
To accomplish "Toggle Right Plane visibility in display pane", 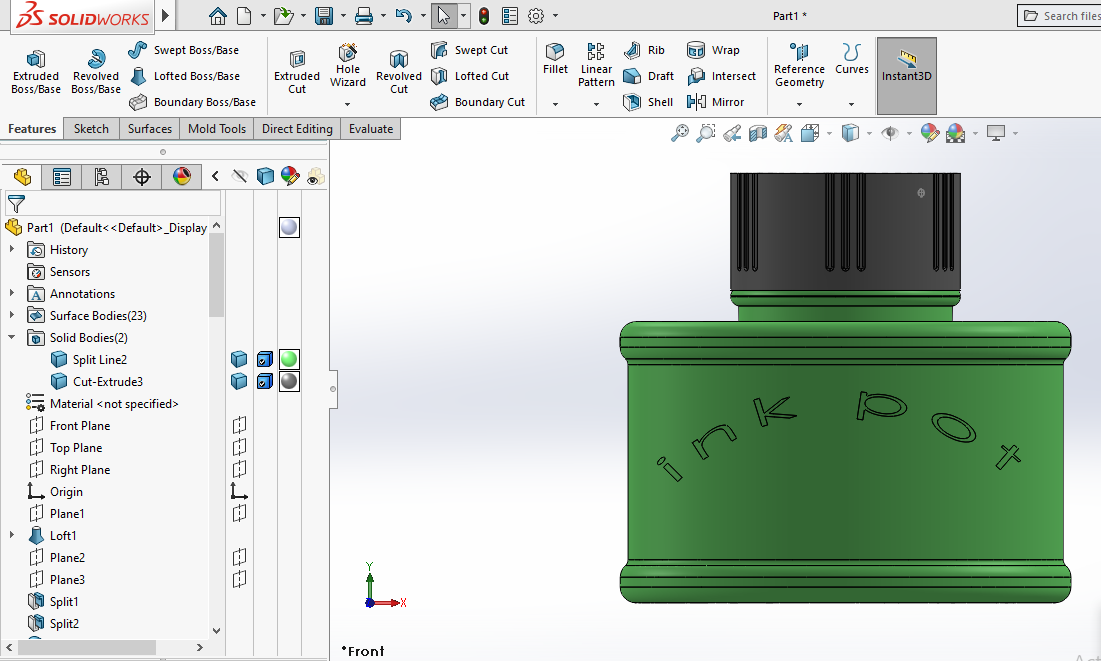I will 239,469.
